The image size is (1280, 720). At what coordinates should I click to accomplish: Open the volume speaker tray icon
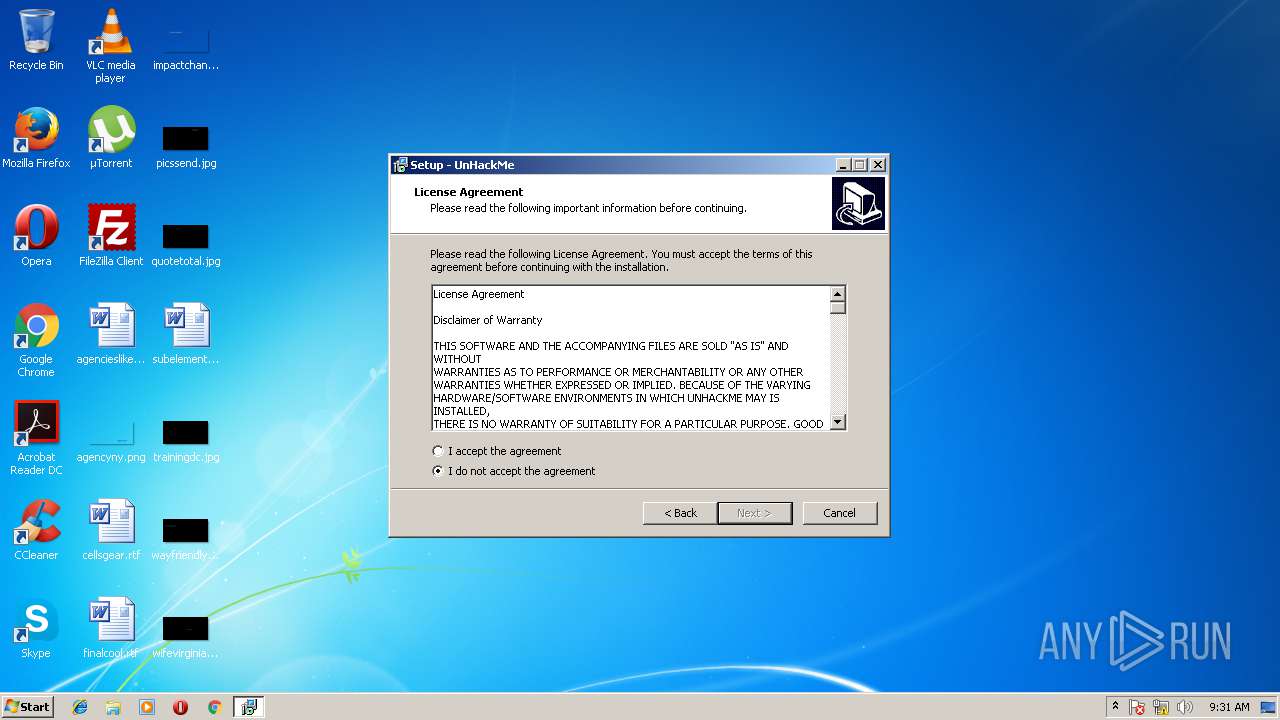point(1185,707)
